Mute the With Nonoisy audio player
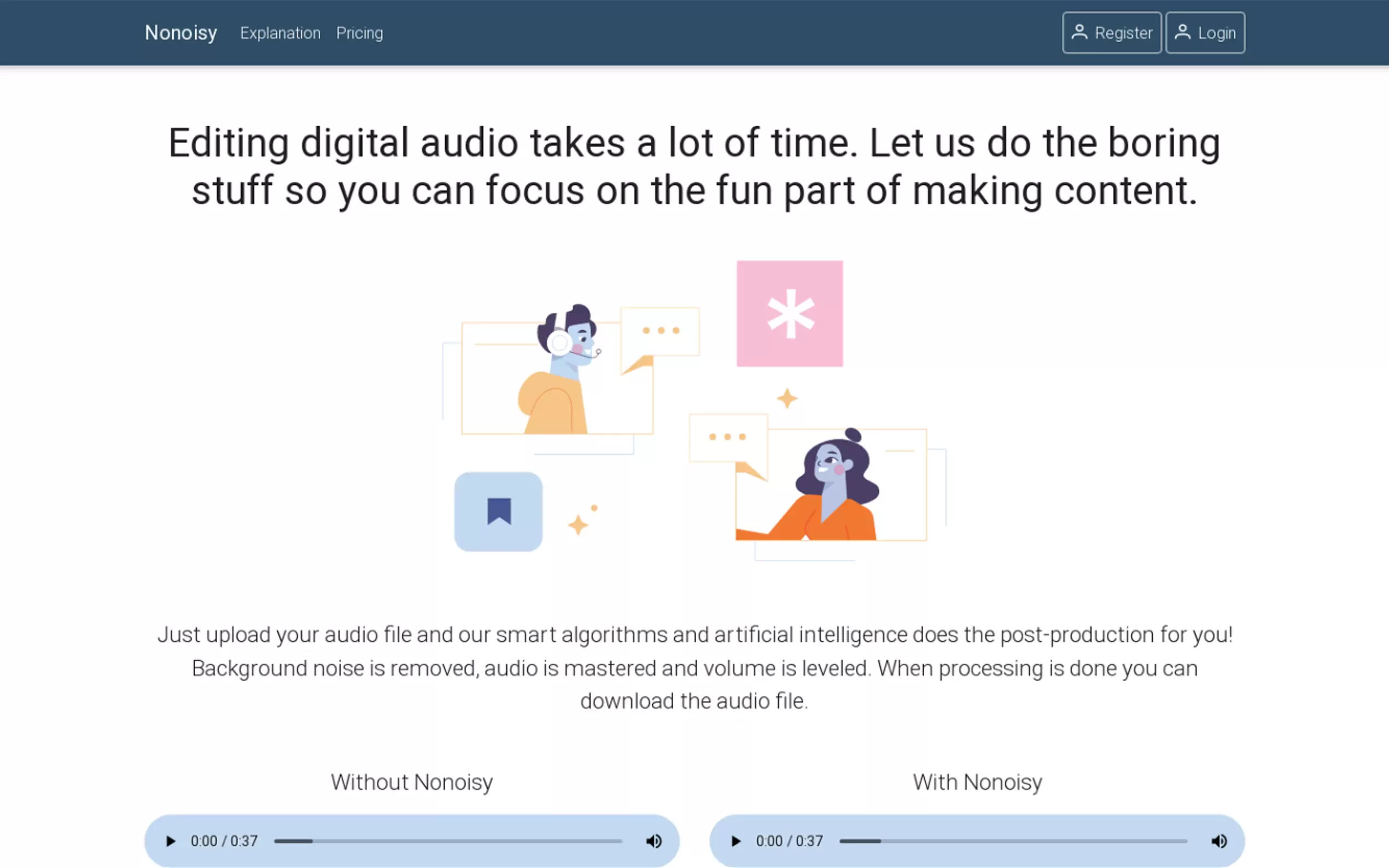1389x868 pixels. 1219,841
